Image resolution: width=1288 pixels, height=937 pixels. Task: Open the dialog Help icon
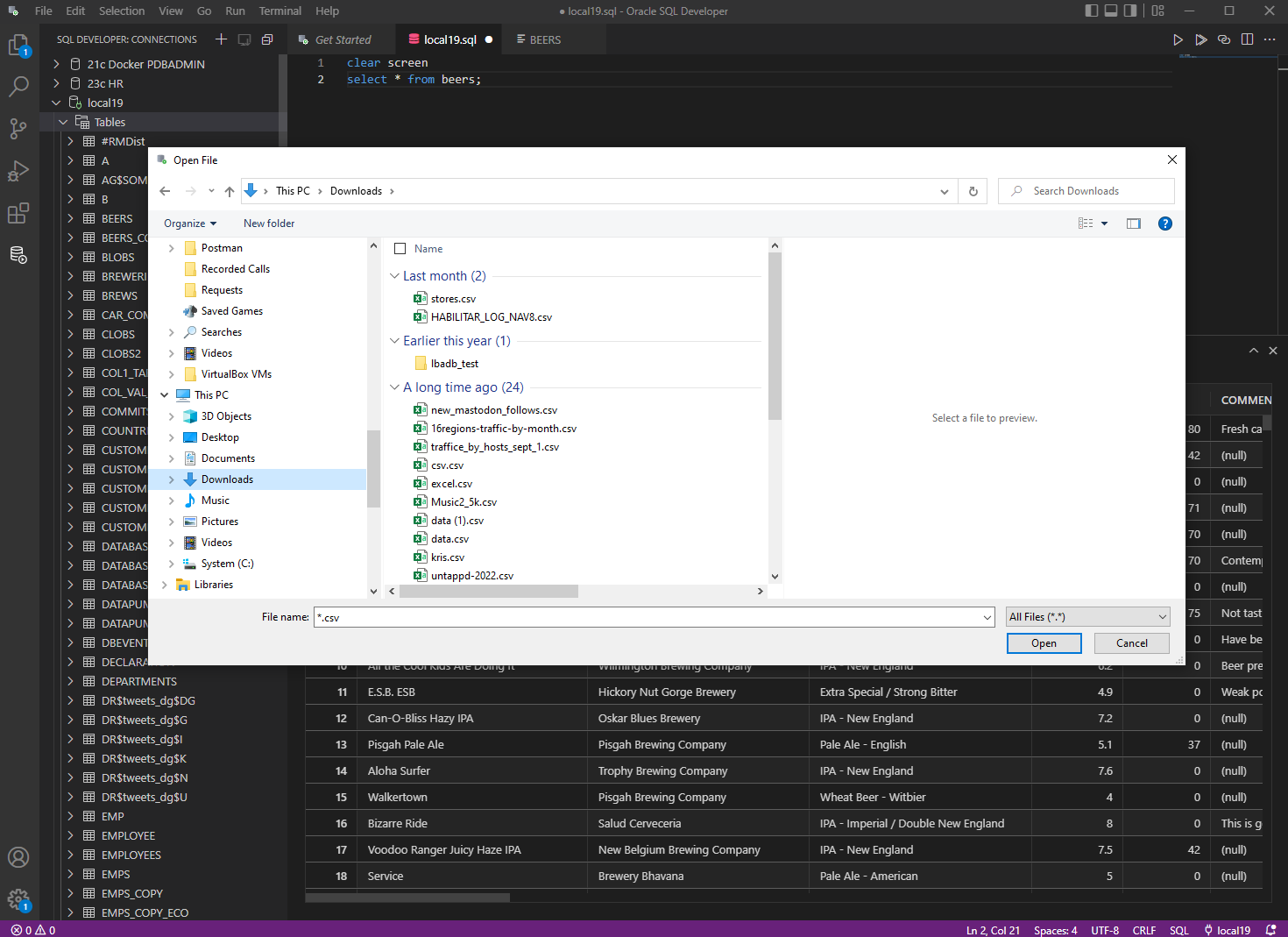coord(1164,224)
